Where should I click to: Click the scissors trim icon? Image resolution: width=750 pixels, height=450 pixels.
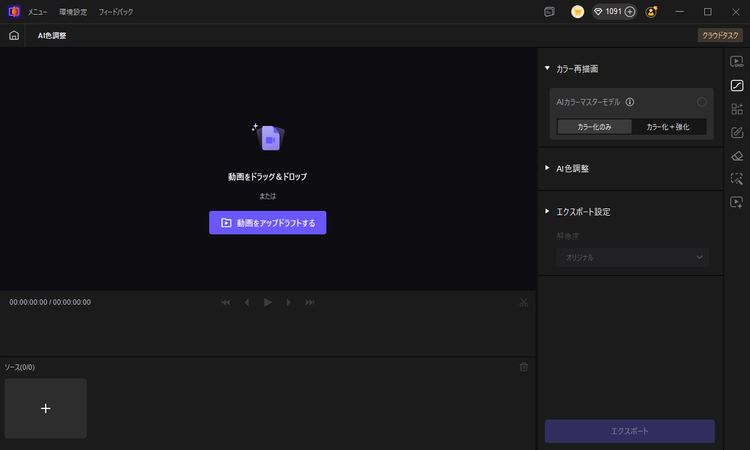(524, 302)
